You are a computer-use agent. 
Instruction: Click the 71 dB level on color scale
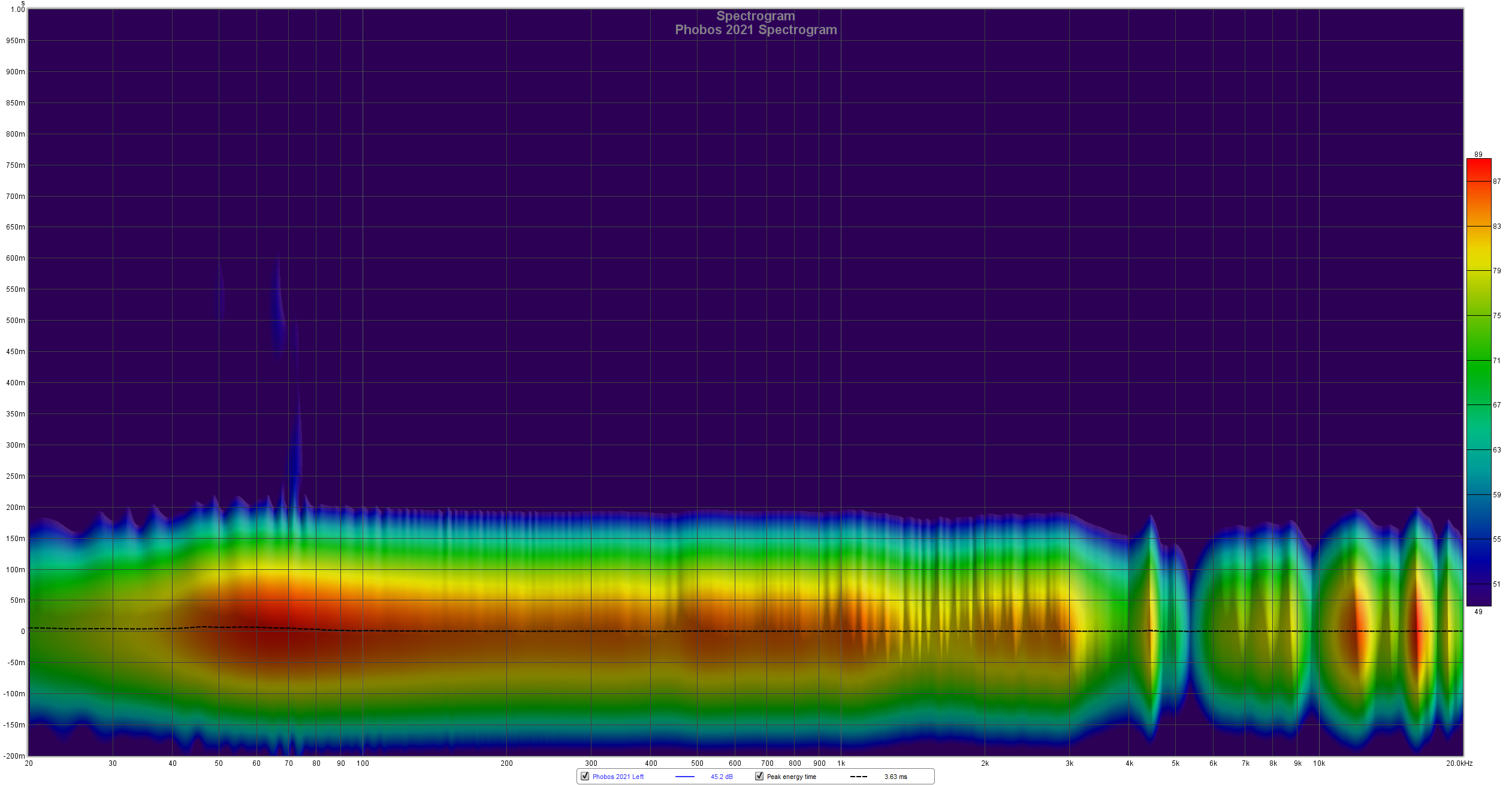click(x=1478, y=360)
